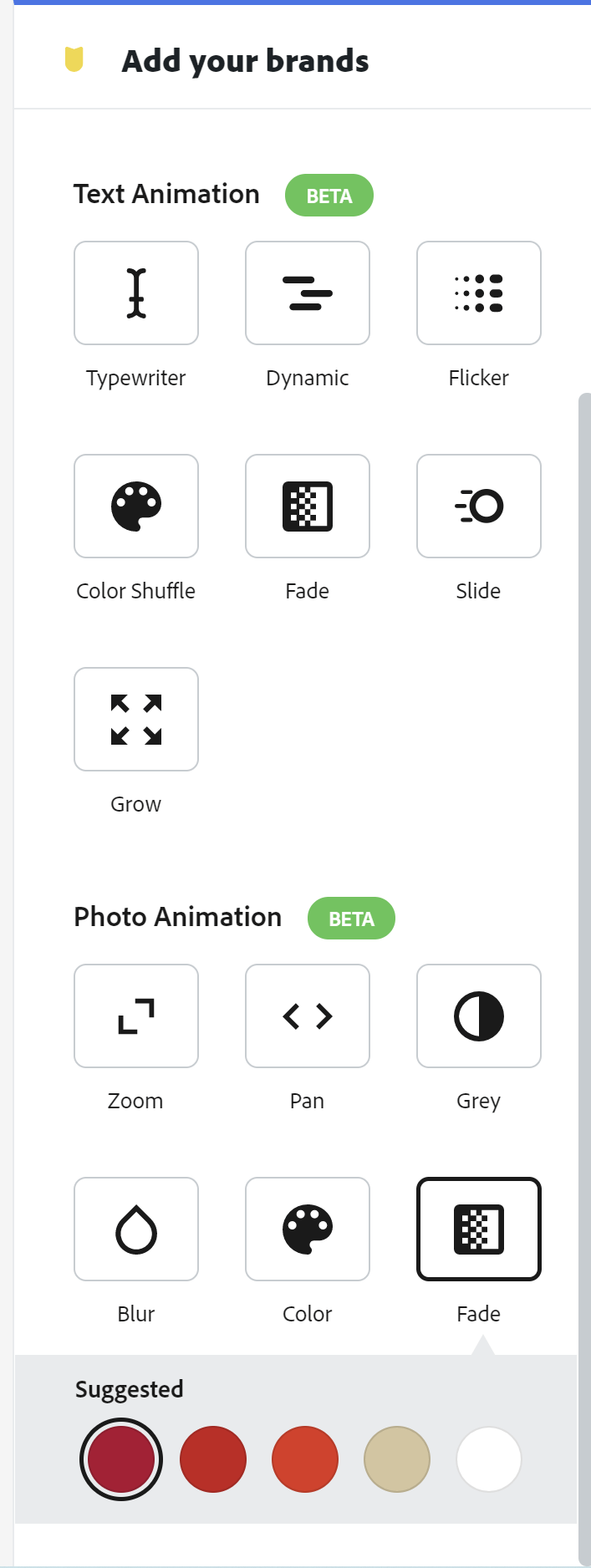This screenshot has height=1568, width=591.
Task: Choose the Blur photo animation
Action: point(136,1229)
